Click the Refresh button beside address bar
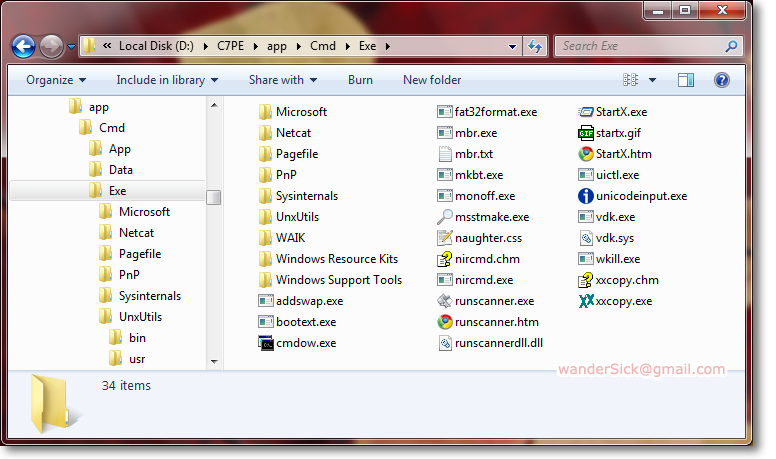The width and height of the screenshot is (776, 459). pyautogui.click(x=535, y=46)
